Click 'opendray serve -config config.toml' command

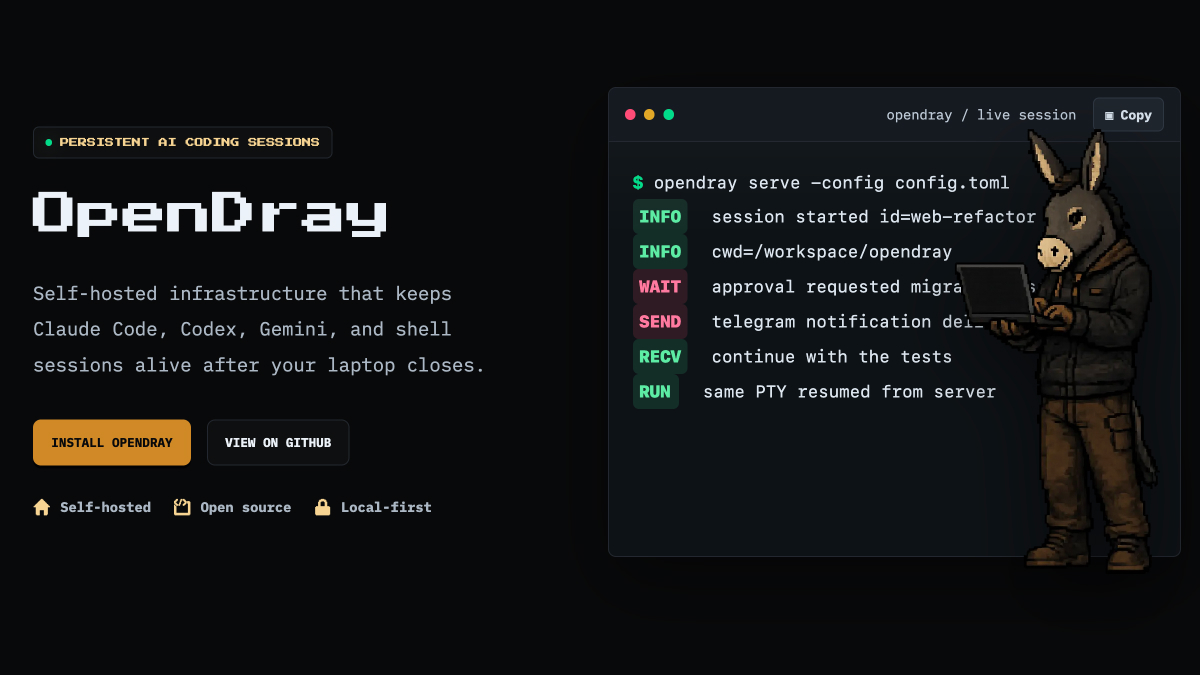(832, 183)
